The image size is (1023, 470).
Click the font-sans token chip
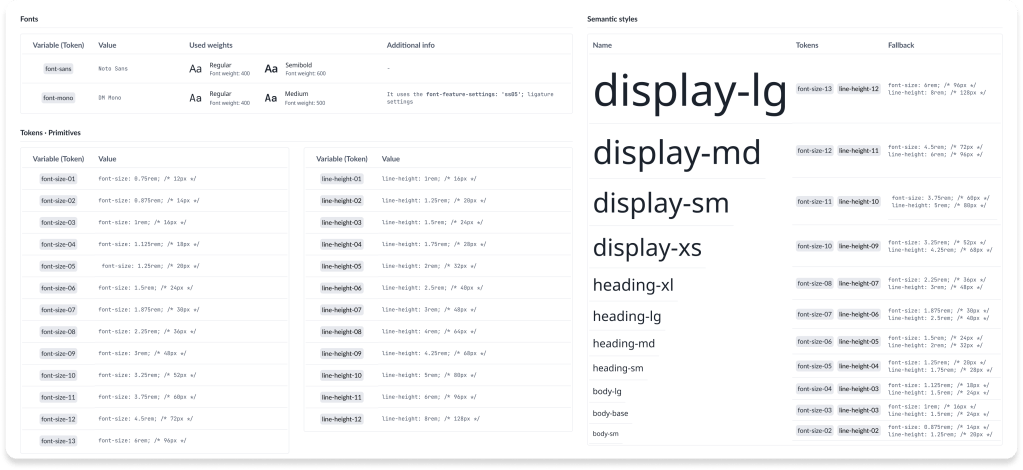pos(58,69)
